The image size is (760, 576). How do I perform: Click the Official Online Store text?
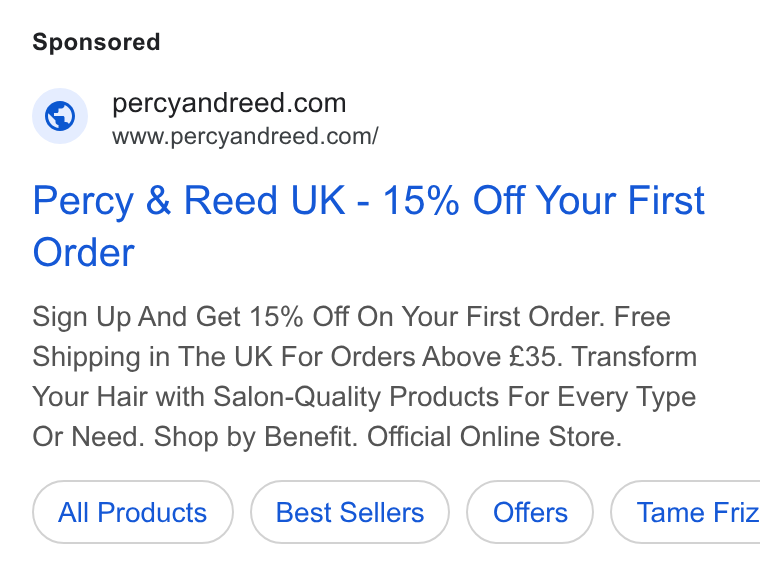[494, 436]
